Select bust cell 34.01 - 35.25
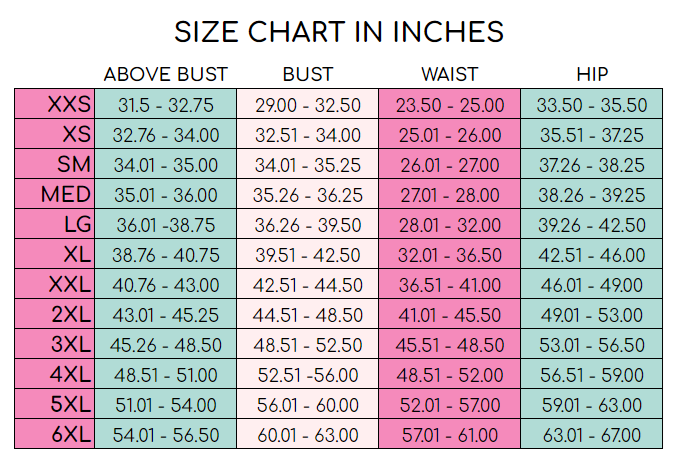 pos(308,164)
